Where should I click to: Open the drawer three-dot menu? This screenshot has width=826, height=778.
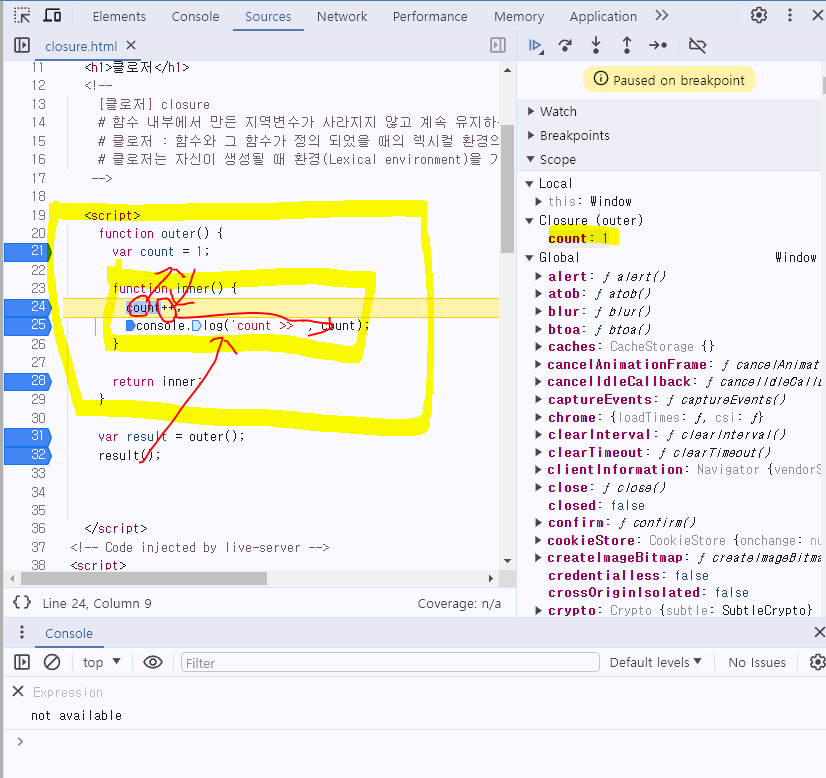pos(22,632)
